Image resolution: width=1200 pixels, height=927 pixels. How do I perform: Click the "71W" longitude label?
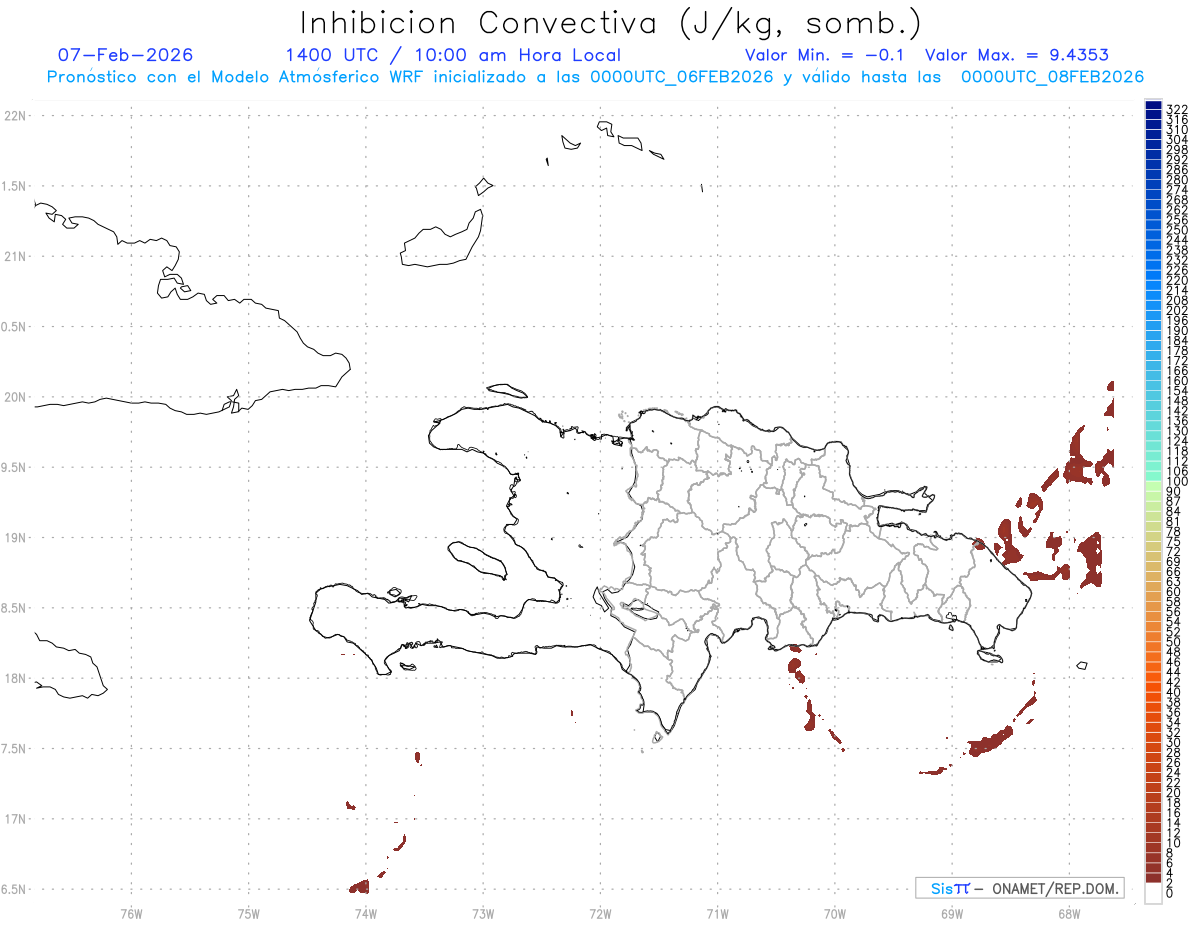tap(717, 913)
